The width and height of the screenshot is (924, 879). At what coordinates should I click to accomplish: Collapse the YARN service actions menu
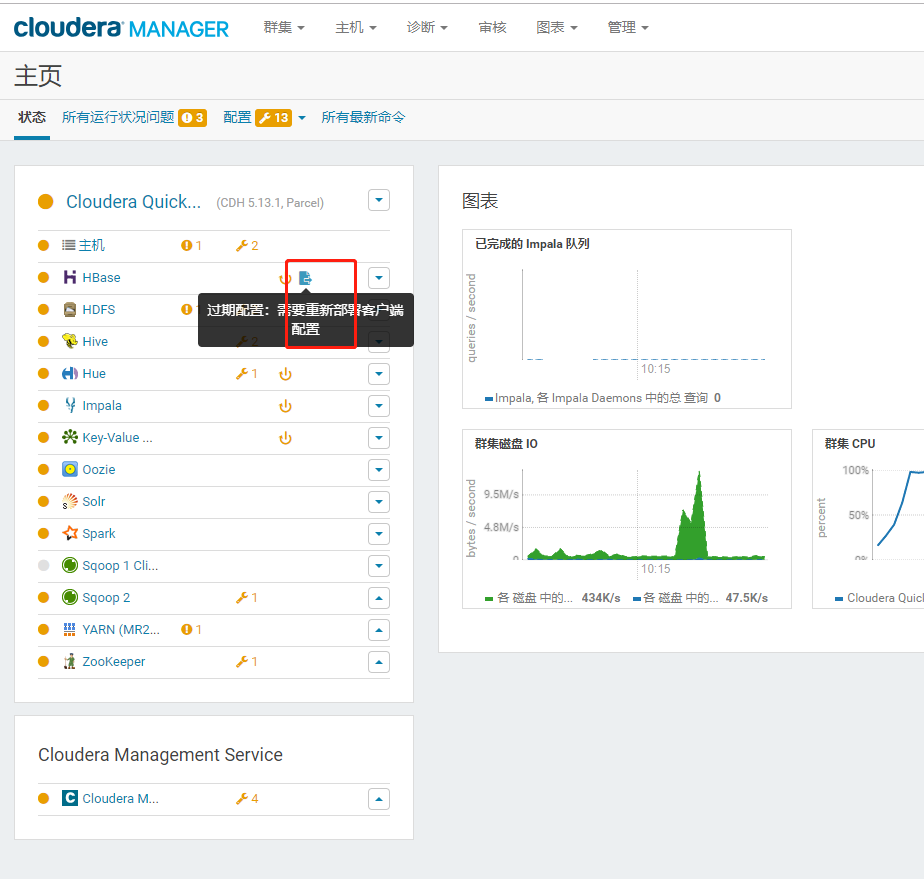coord(379,630)
